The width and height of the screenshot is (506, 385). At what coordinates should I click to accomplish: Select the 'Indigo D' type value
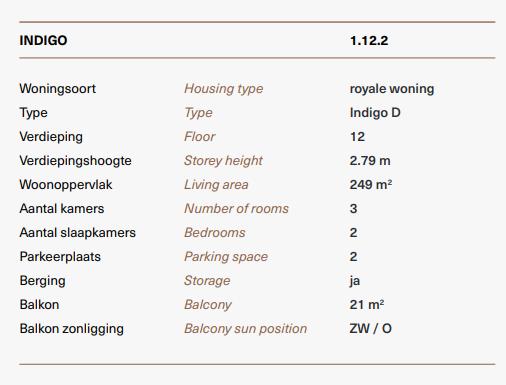click(375, 113)
